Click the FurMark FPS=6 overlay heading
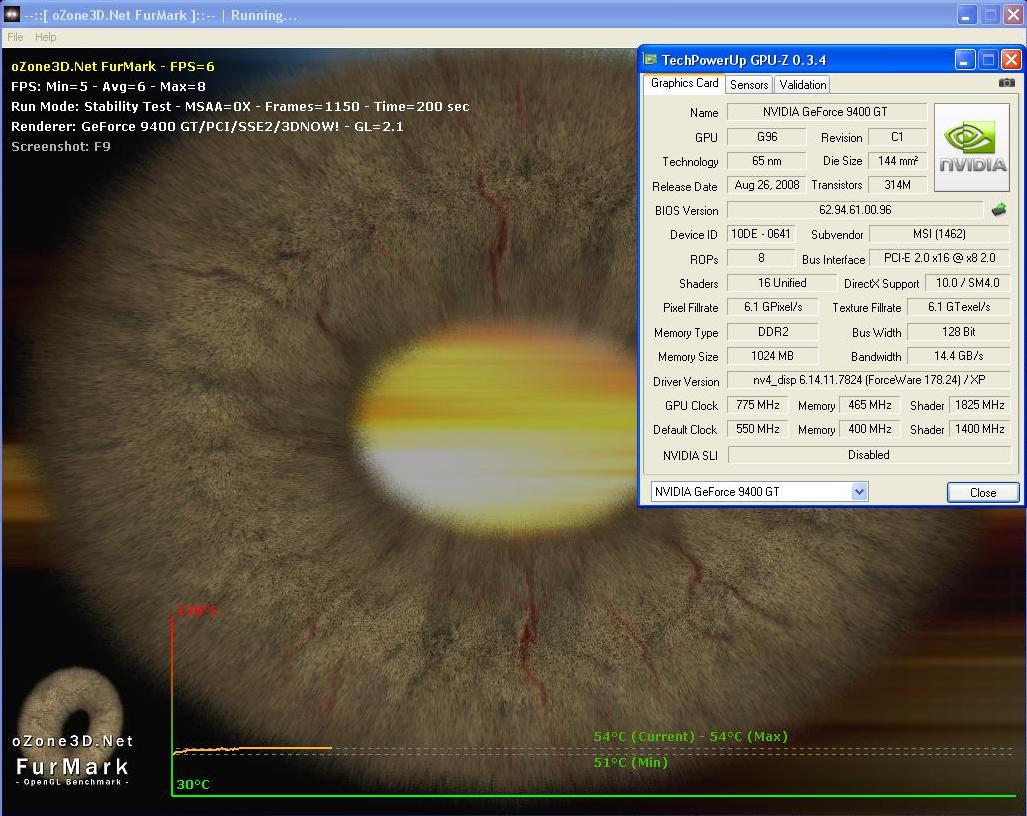 point(113,66)
